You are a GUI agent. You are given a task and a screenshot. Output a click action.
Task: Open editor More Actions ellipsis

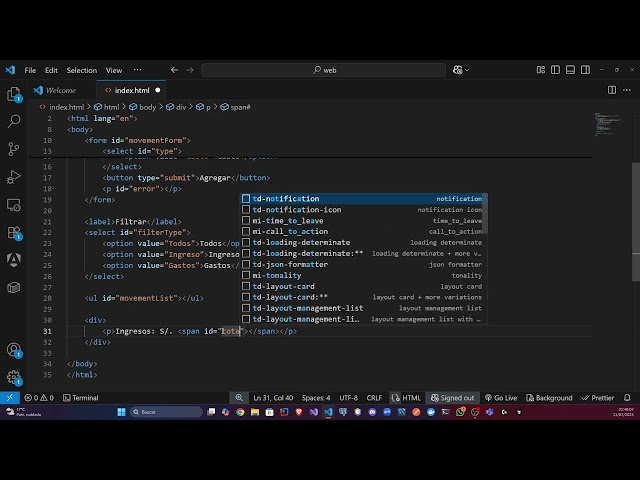pyautogui.click(x=627, y=90)
